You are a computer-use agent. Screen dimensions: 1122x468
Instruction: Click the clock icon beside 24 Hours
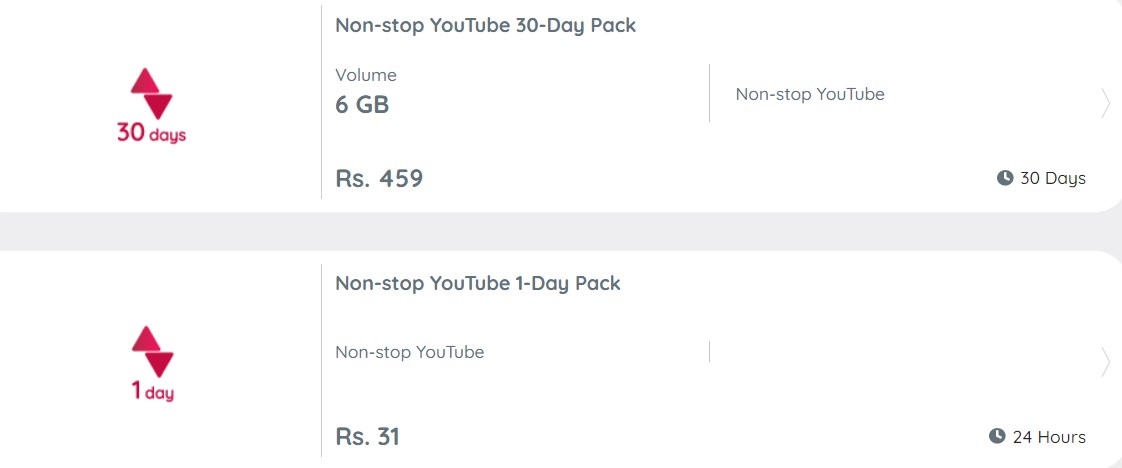997,436
